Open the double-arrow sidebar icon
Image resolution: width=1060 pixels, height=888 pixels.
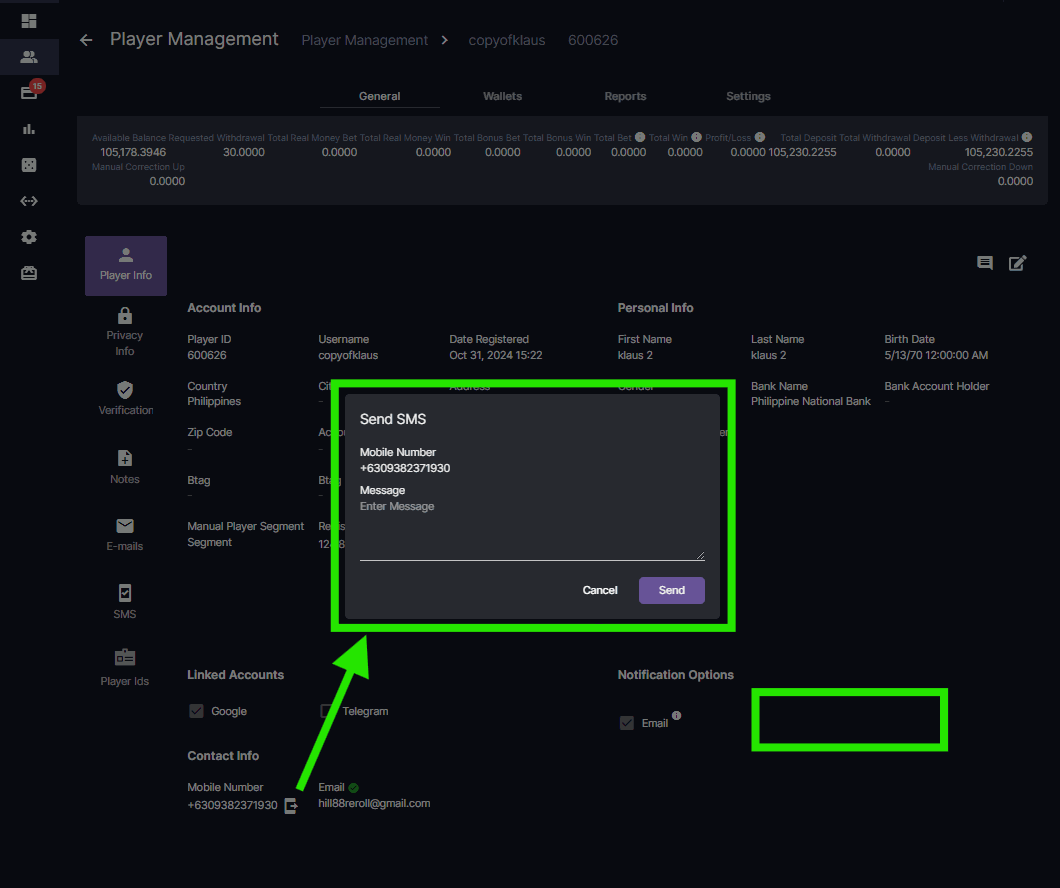click(x=29, y=201)
